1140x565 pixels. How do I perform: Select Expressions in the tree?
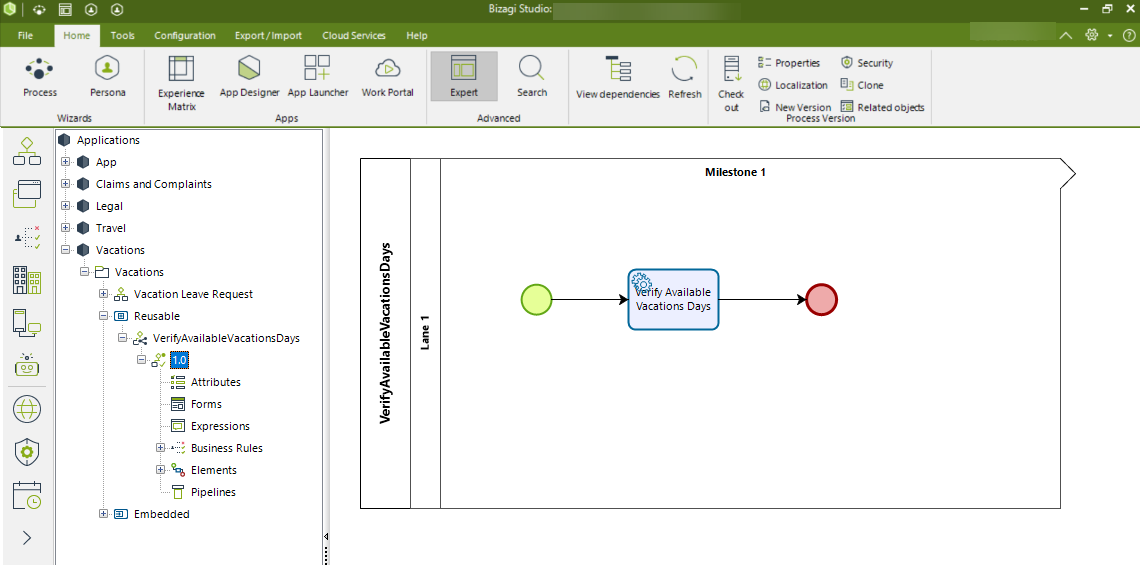coord(220,426)
